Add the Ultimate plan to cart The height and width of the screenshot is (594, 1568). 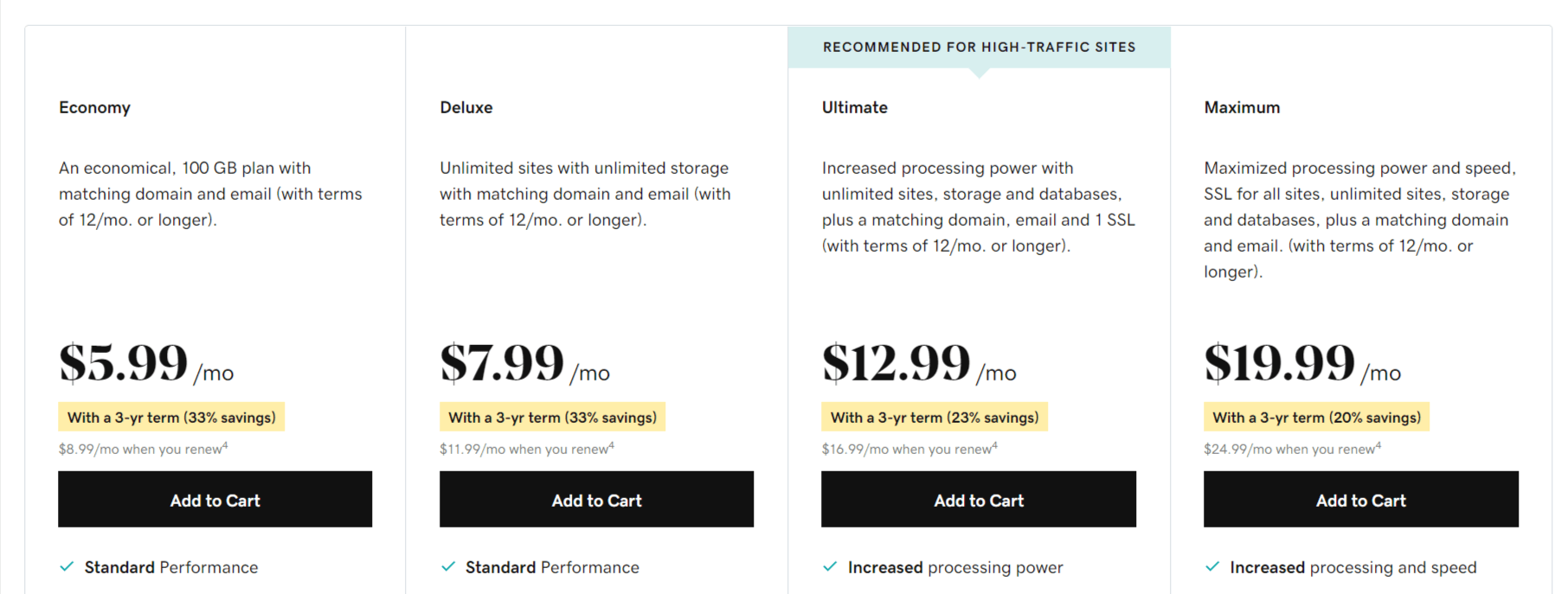coord(979,499)
